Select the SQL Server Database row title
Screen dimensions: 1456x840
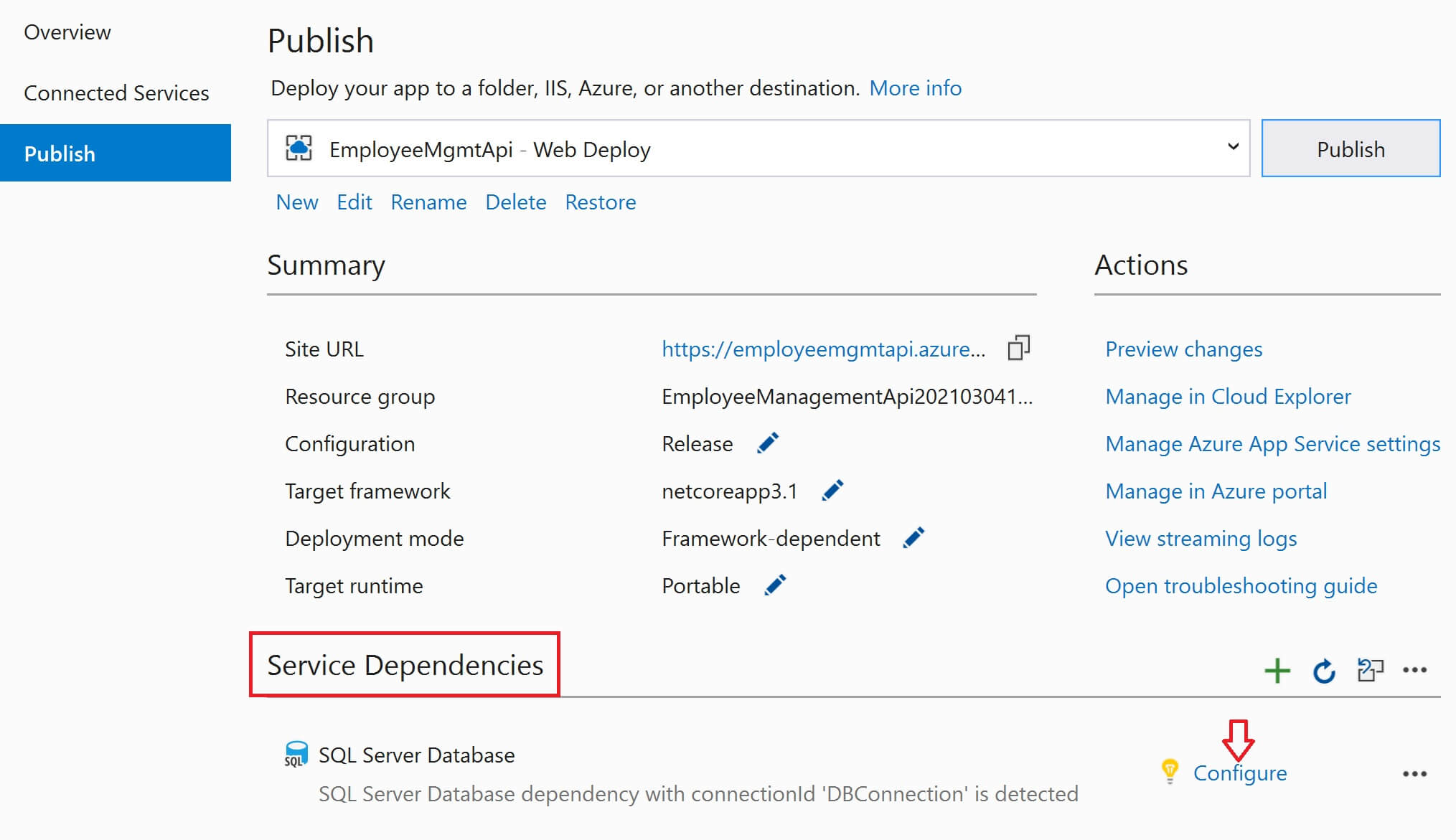coord(416,755)
